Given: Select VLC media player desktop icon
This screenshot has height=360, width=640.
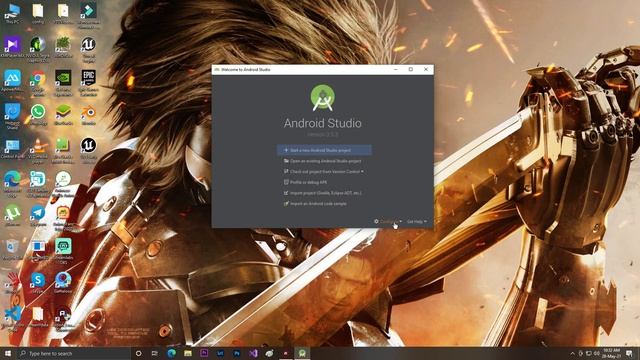Looking at the screenshot, I should click(x=38, y=151).
